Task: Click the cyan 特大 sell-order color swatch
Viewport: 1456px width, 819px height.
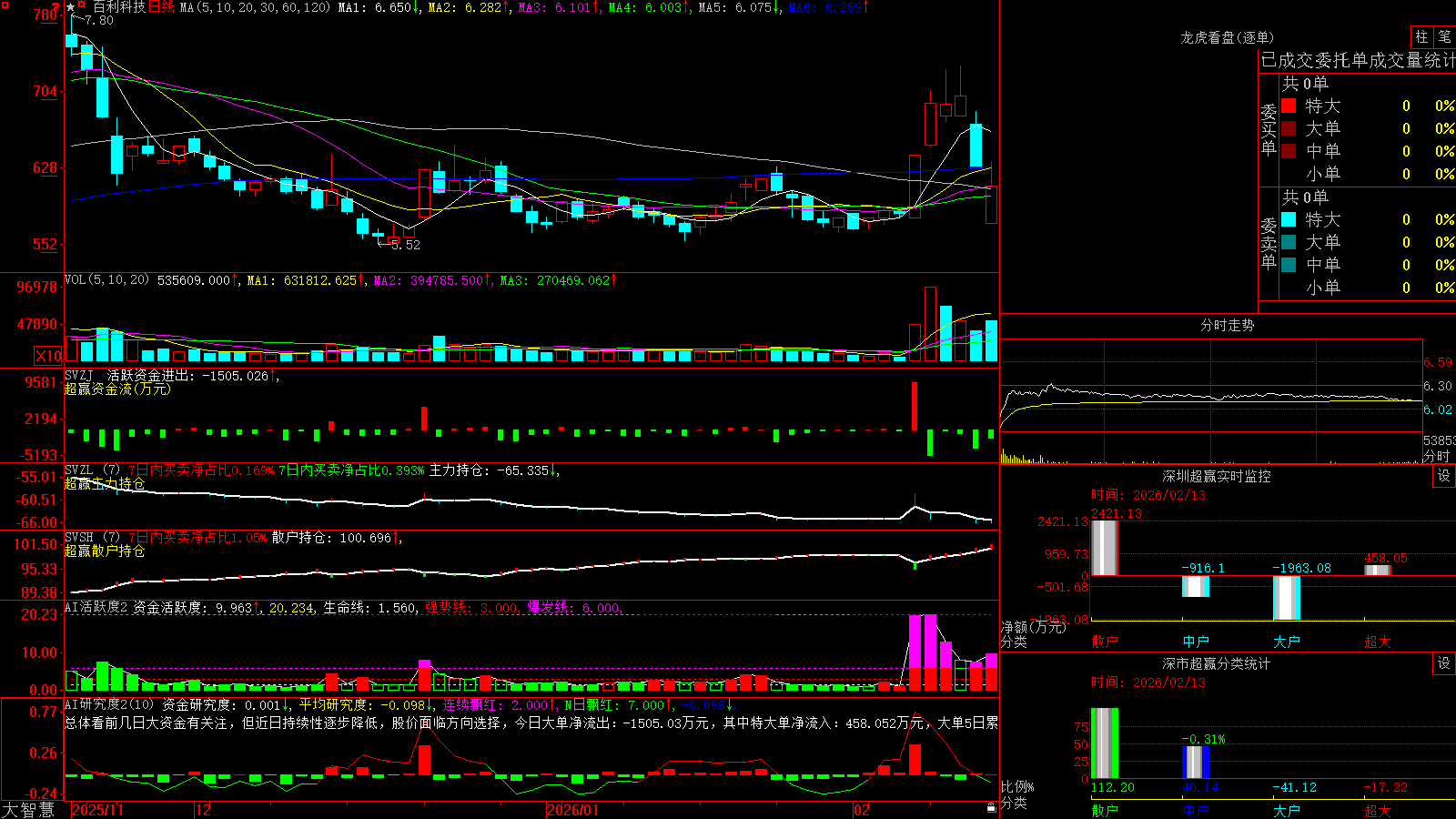Action: point(1289,219)
